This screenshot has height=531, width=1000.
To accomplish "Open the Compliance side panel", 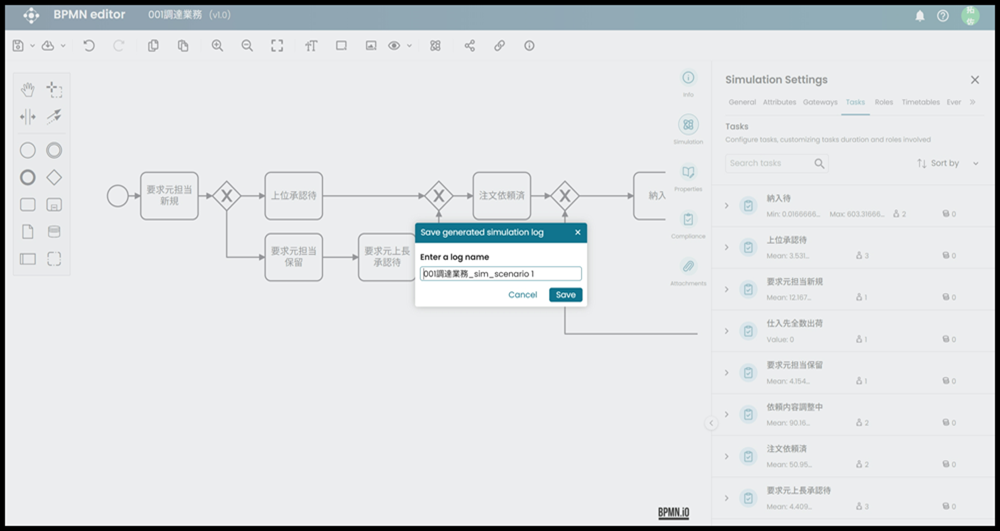I will tap(688, 220).
